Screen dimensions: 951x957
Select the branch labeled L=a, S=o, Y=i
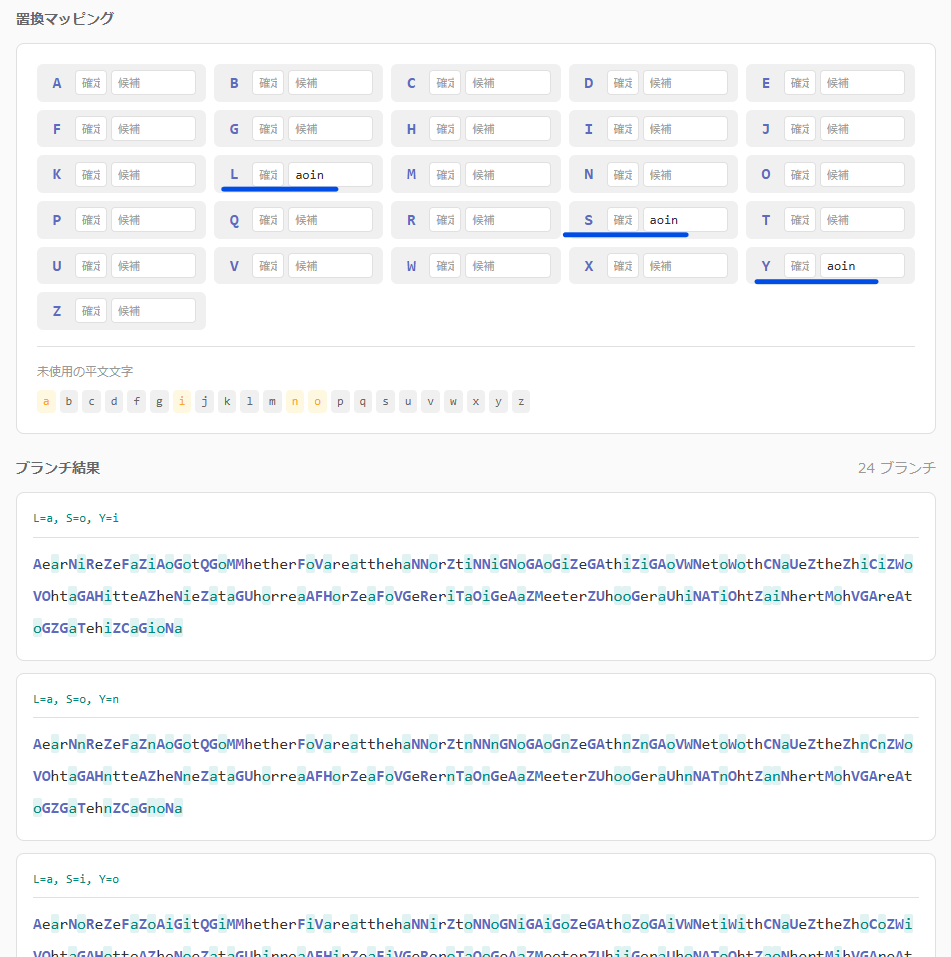coord(76,518)
